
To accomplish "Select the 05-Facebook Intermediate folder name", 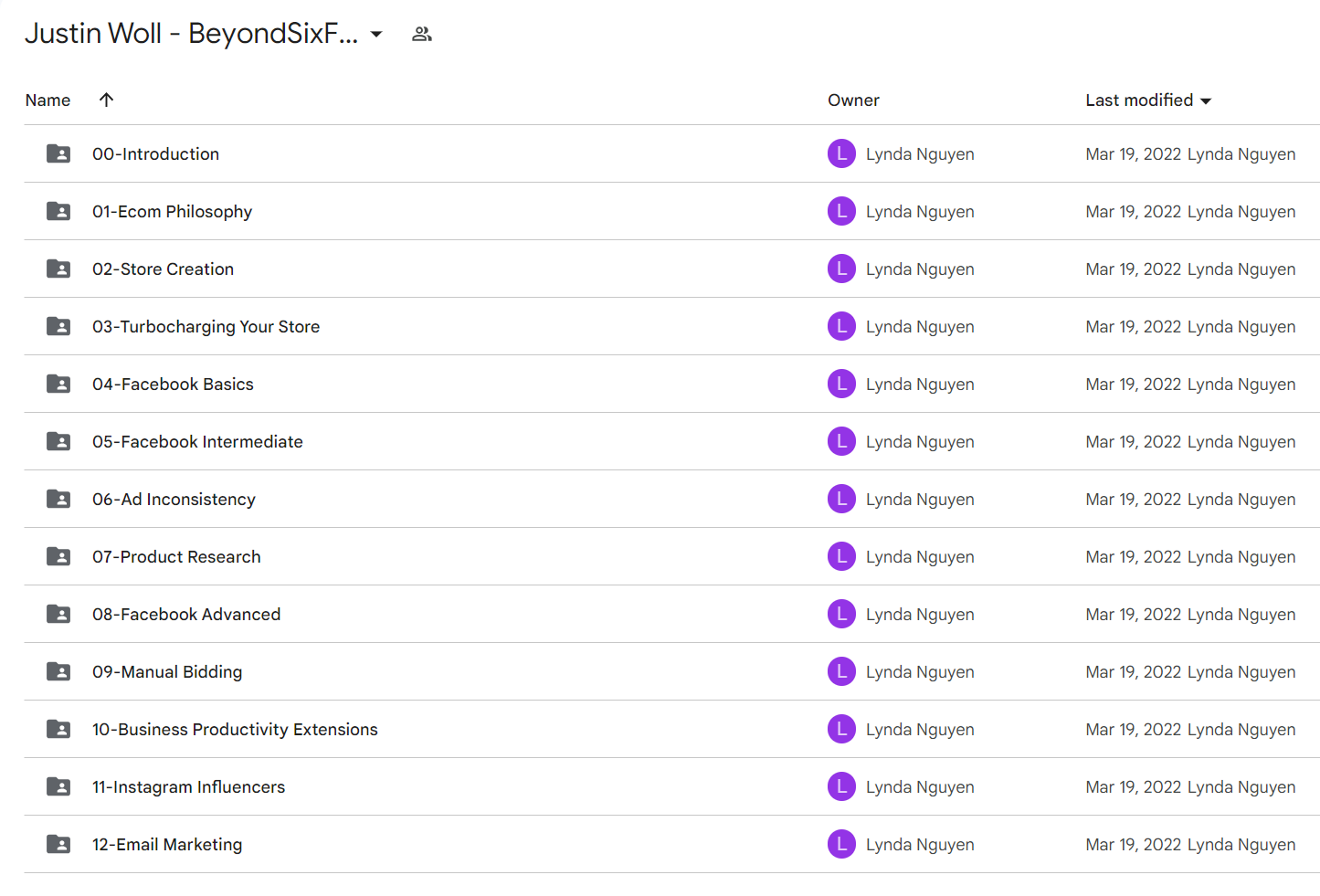I will (x=197, y=442).
